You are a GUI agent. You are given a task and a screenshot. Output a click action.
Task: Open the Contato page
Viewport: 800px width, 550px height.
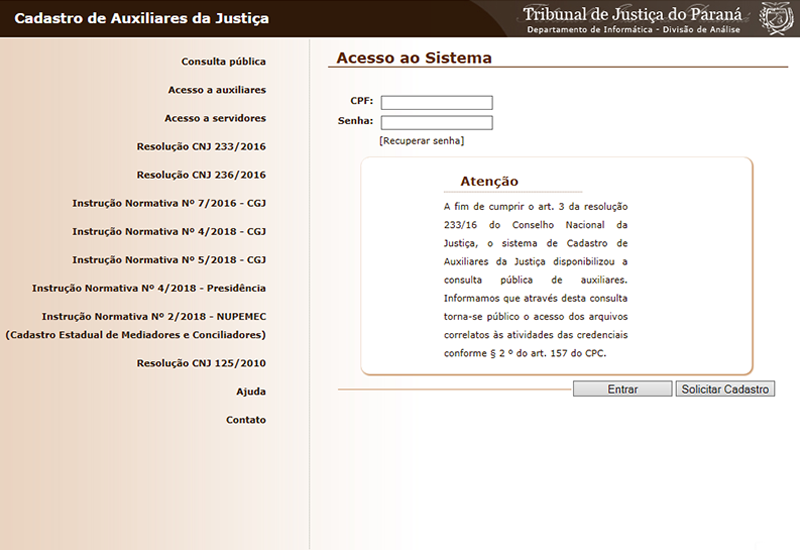click(246, 420)
